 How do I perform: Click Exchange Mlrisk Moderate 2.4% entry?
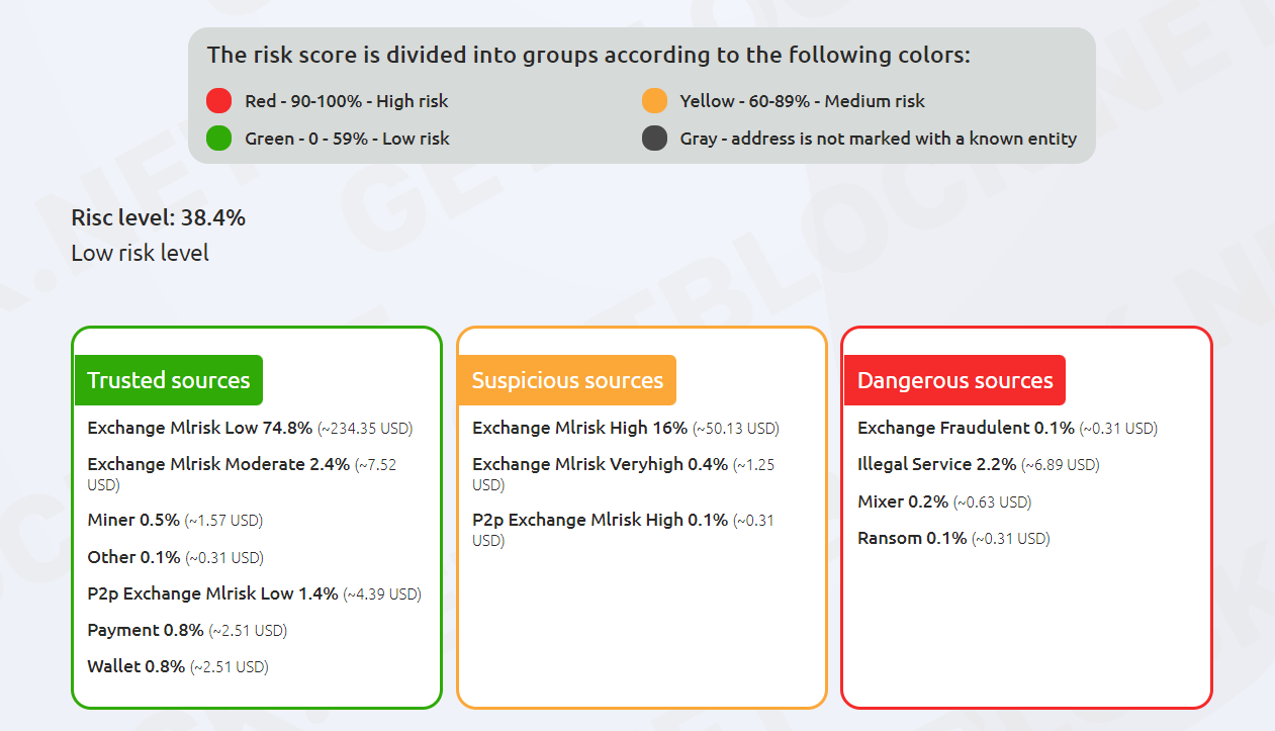click(x=242, y=474)
